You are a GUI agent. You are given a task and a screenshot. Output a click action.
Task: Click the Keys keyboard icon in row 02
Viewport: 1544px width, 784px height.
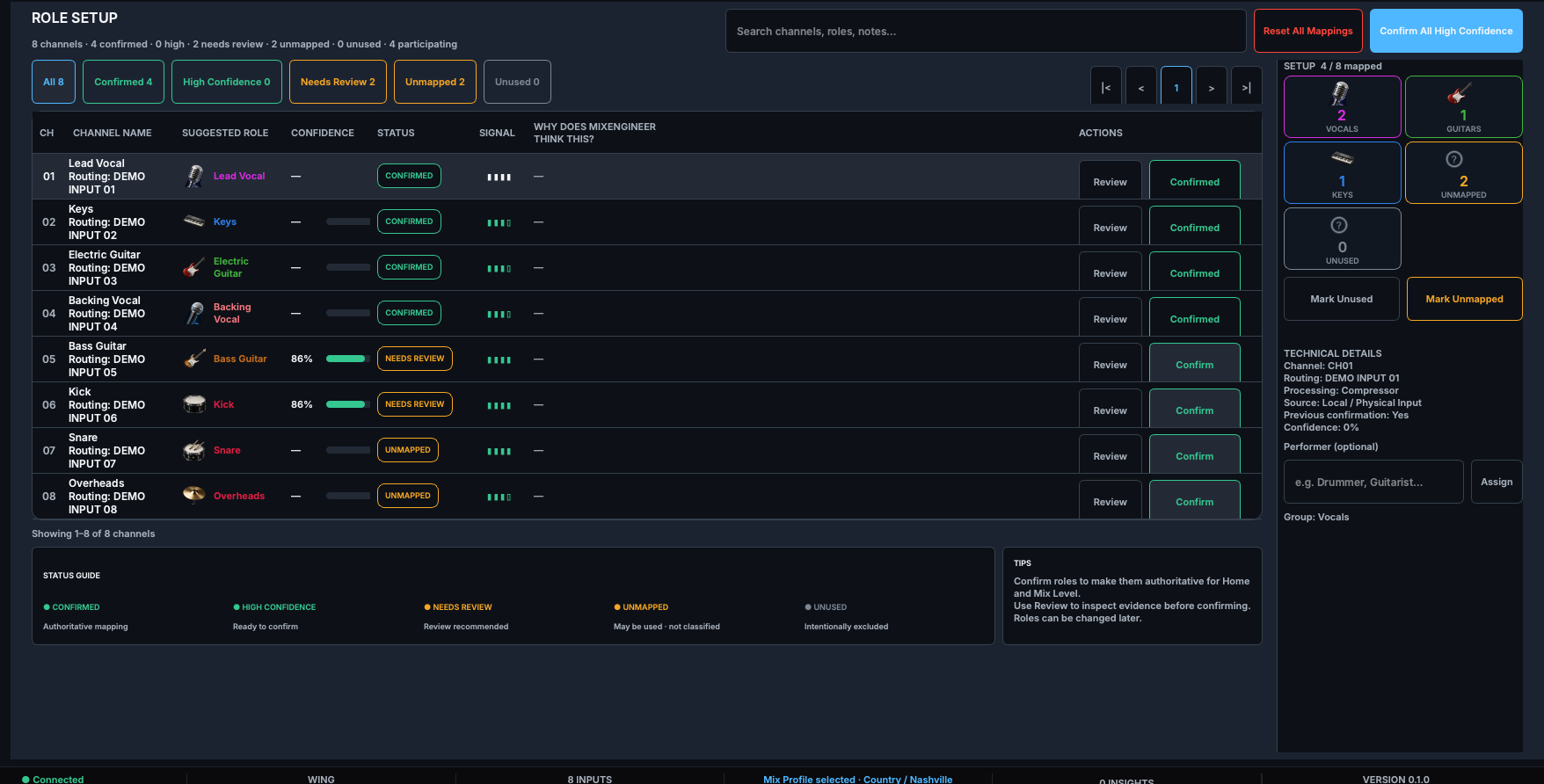194,221
